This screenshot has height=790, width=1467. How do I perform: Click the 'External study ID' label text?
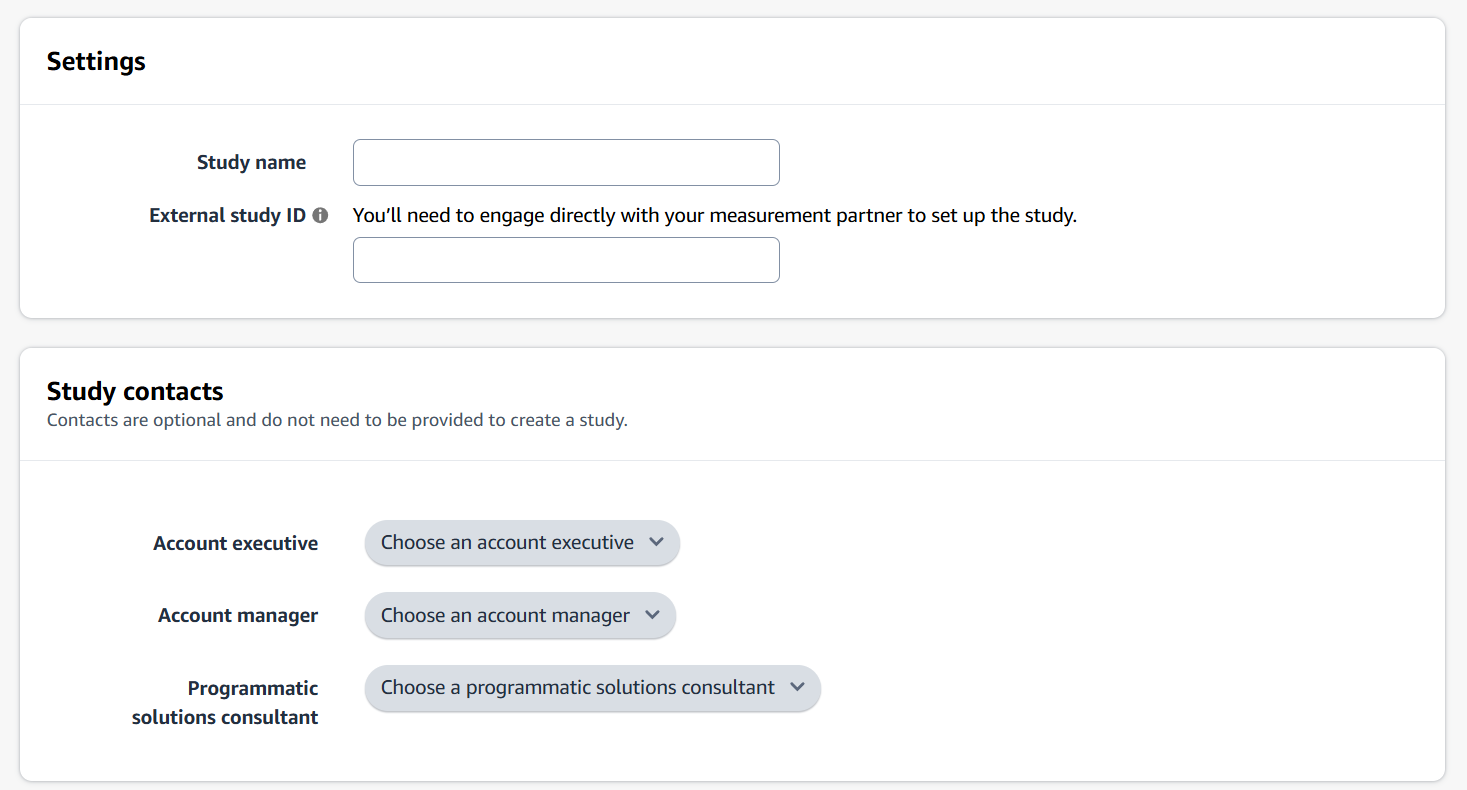pyautogui.click(x=227, y=215)
